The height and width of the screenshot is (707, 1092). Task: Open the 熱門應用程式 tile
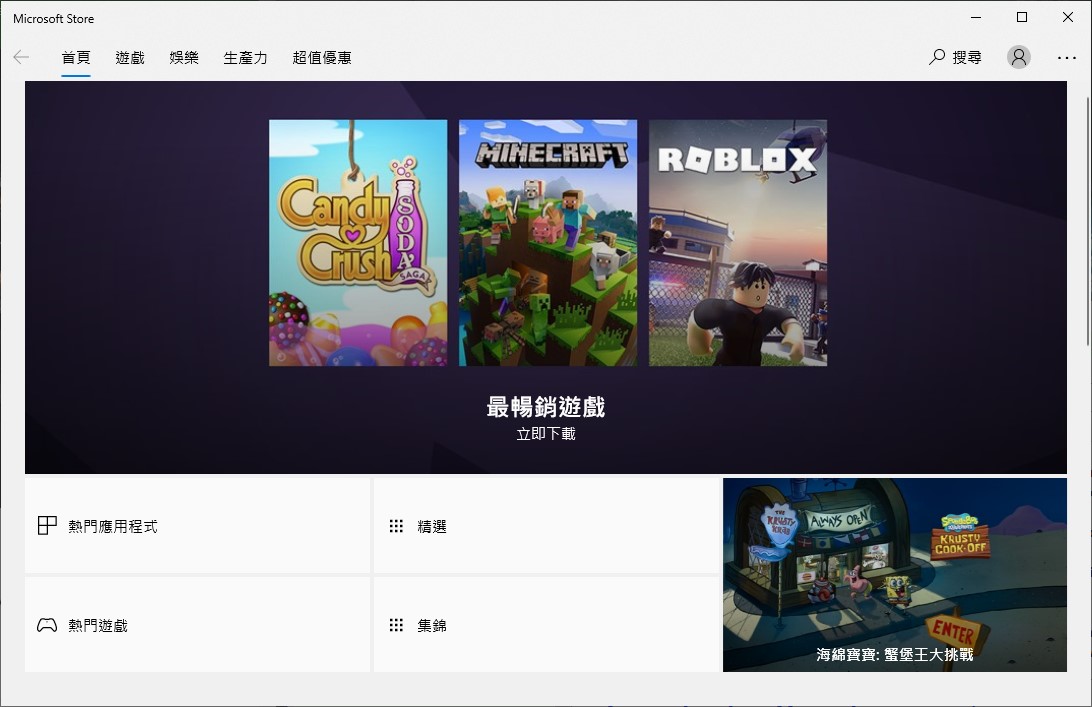point(197,525)
